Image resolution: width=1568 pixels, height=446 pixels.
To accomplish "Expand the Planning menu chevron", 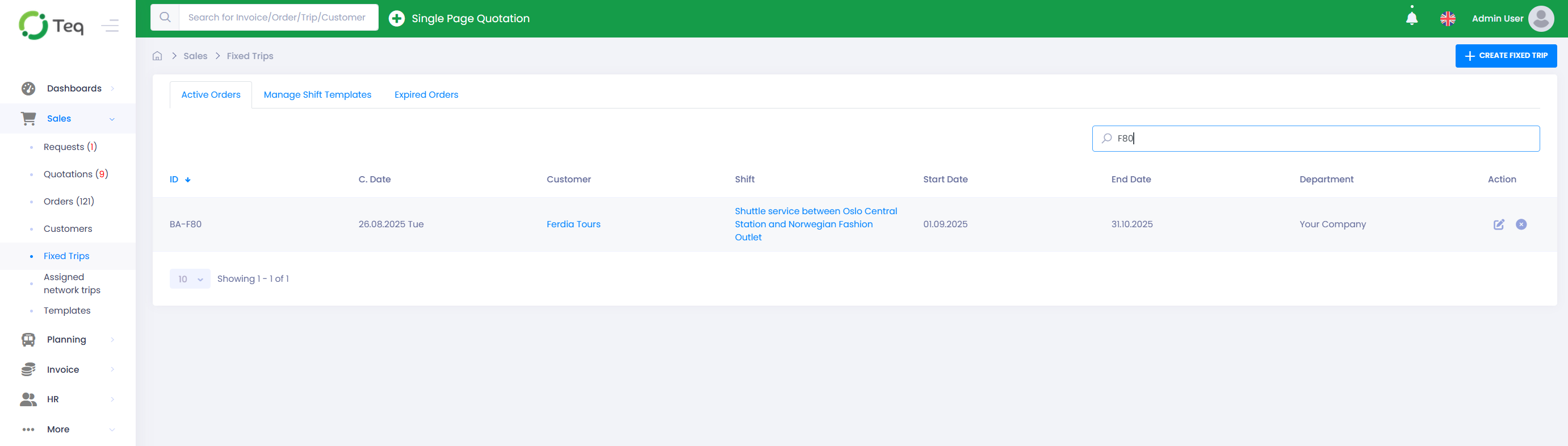I will 112,339.
